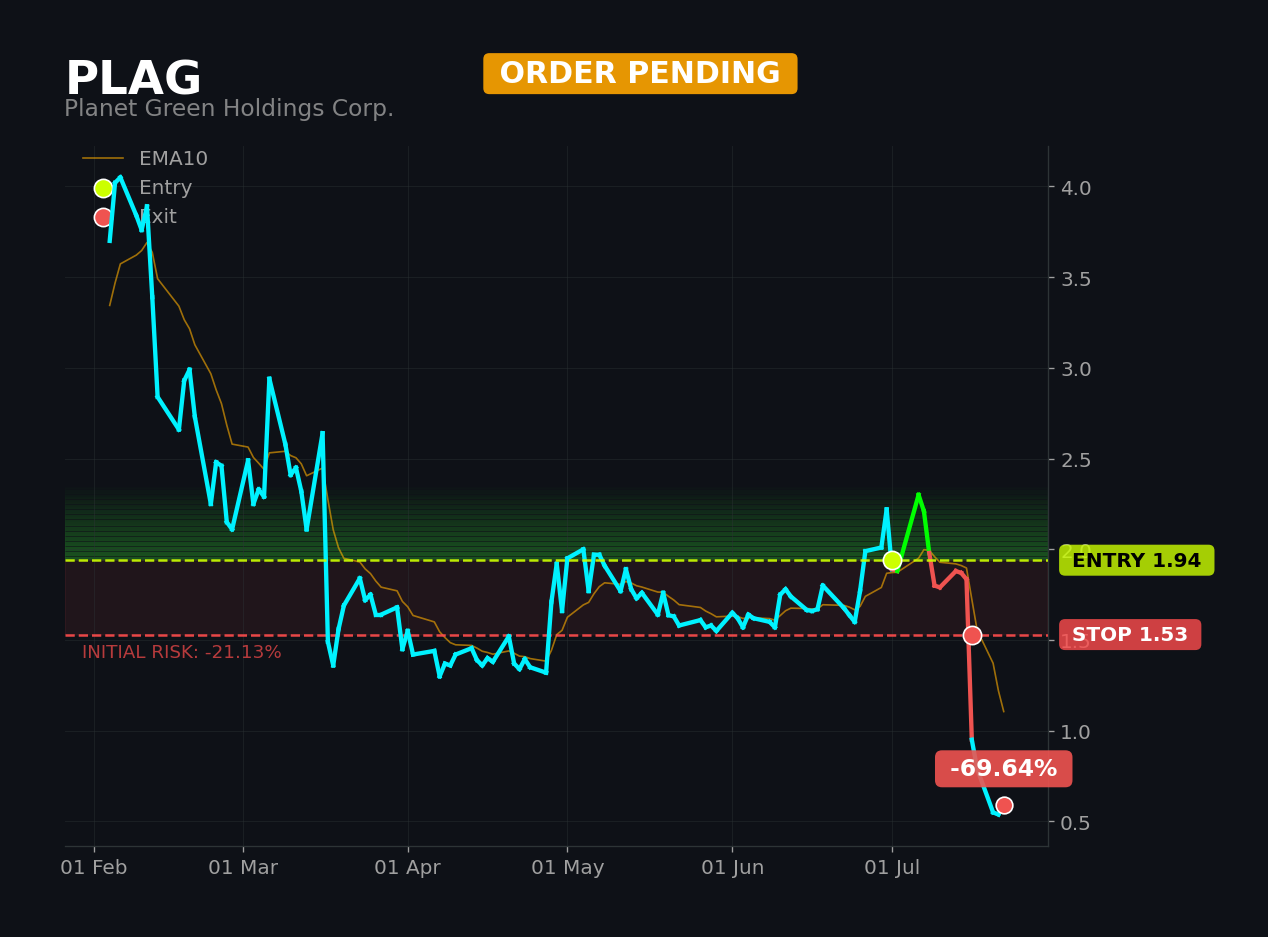Click the 0.5 y-axis price label
Image resolution: width=1268 pixels, height=937 pixels.
(x=1075, y=822)
